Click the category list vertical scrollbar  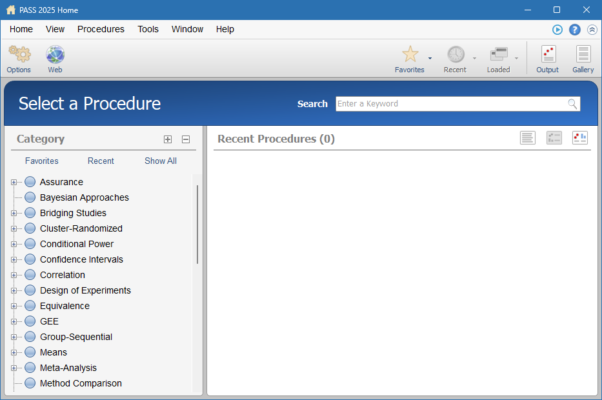coord(197,225)
